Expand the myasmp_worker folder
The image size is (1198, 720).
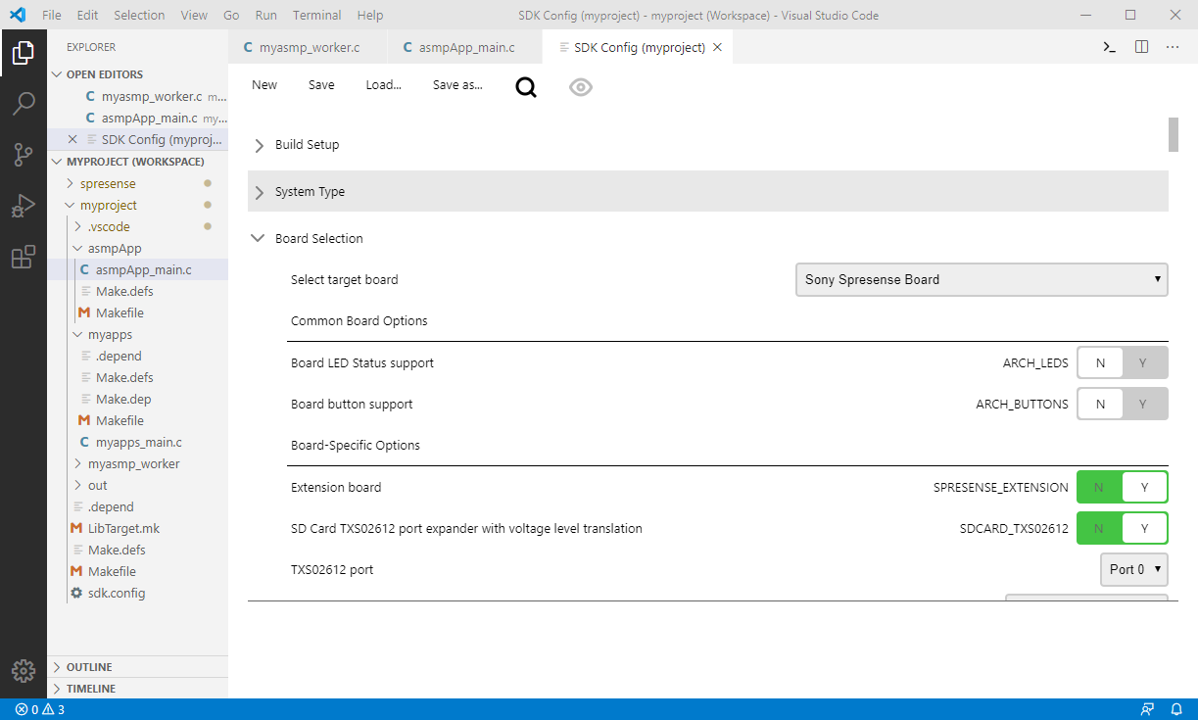click(77, 464)
